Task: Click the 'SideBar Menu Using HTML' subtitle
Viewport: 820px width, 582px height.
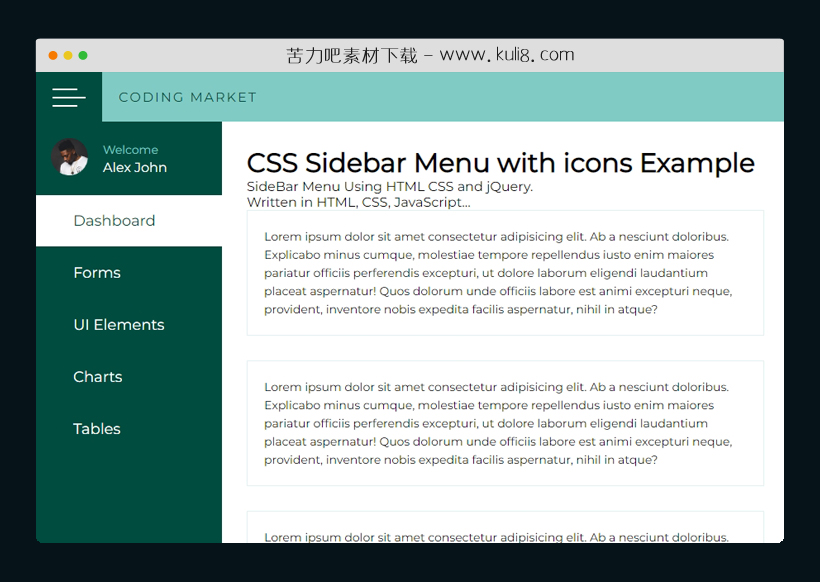Action: pyautogui.click(x=389, y=187)
